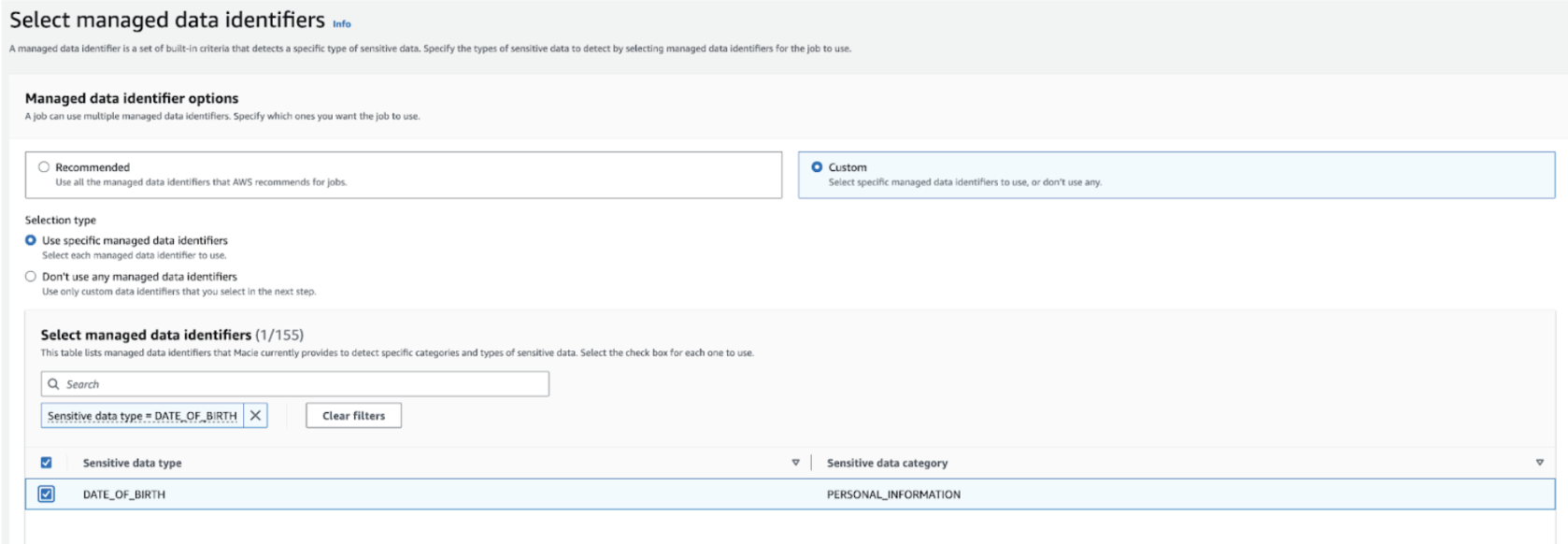Select the Custom option
Image resolution: width=1568 pixels, height=544 pixels.
[x=817, y=167]
